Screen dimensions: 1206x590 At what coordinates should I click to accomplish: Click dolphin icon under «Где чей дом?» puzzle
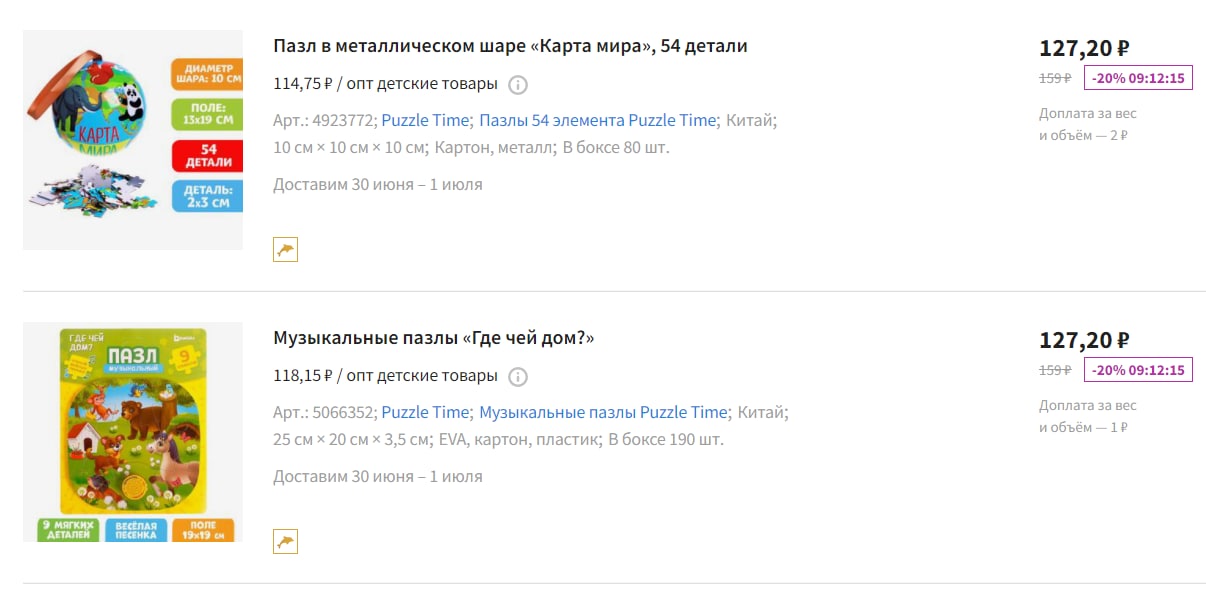point(286,542)
